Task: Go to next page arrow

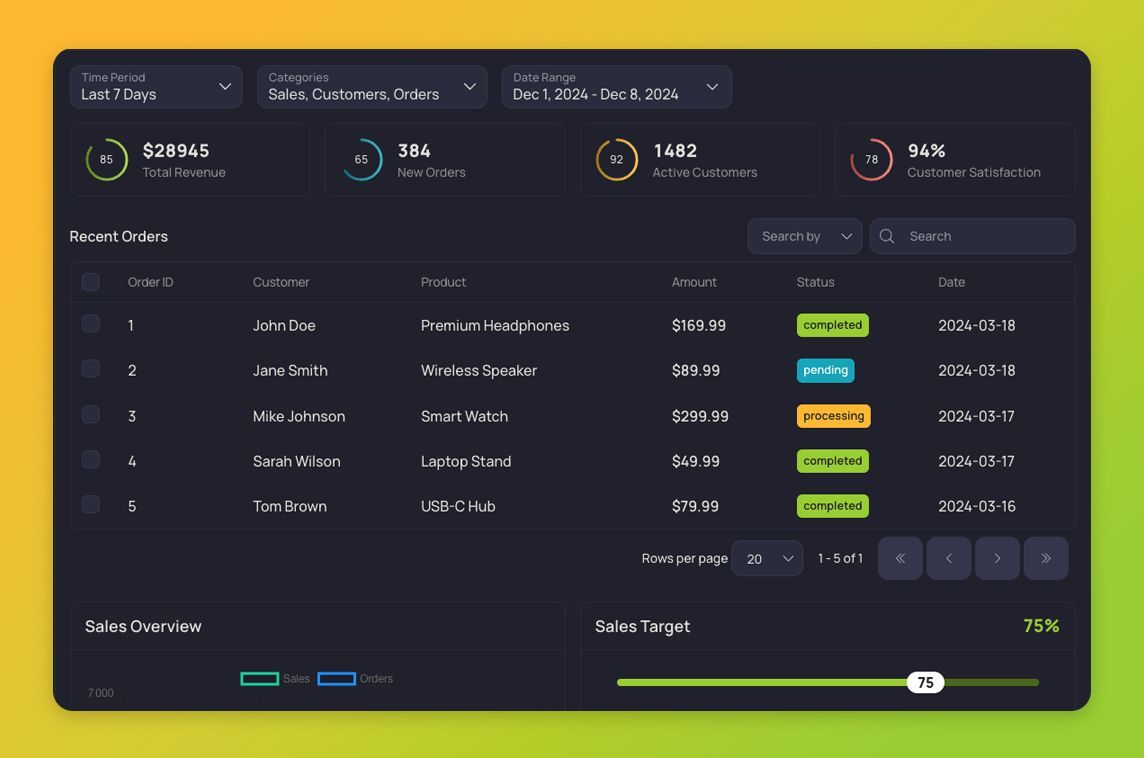Action: tap(997, 558)
